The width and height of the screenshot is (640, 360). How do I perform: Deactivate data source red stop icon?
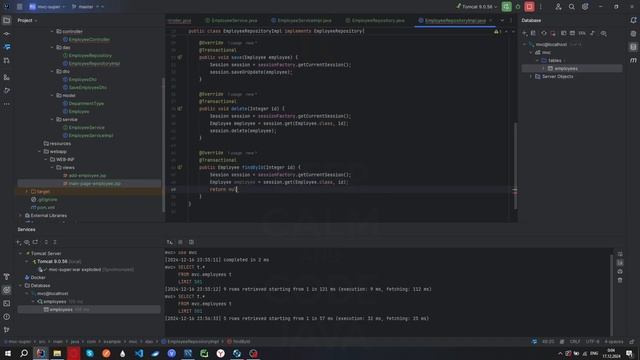553,33
